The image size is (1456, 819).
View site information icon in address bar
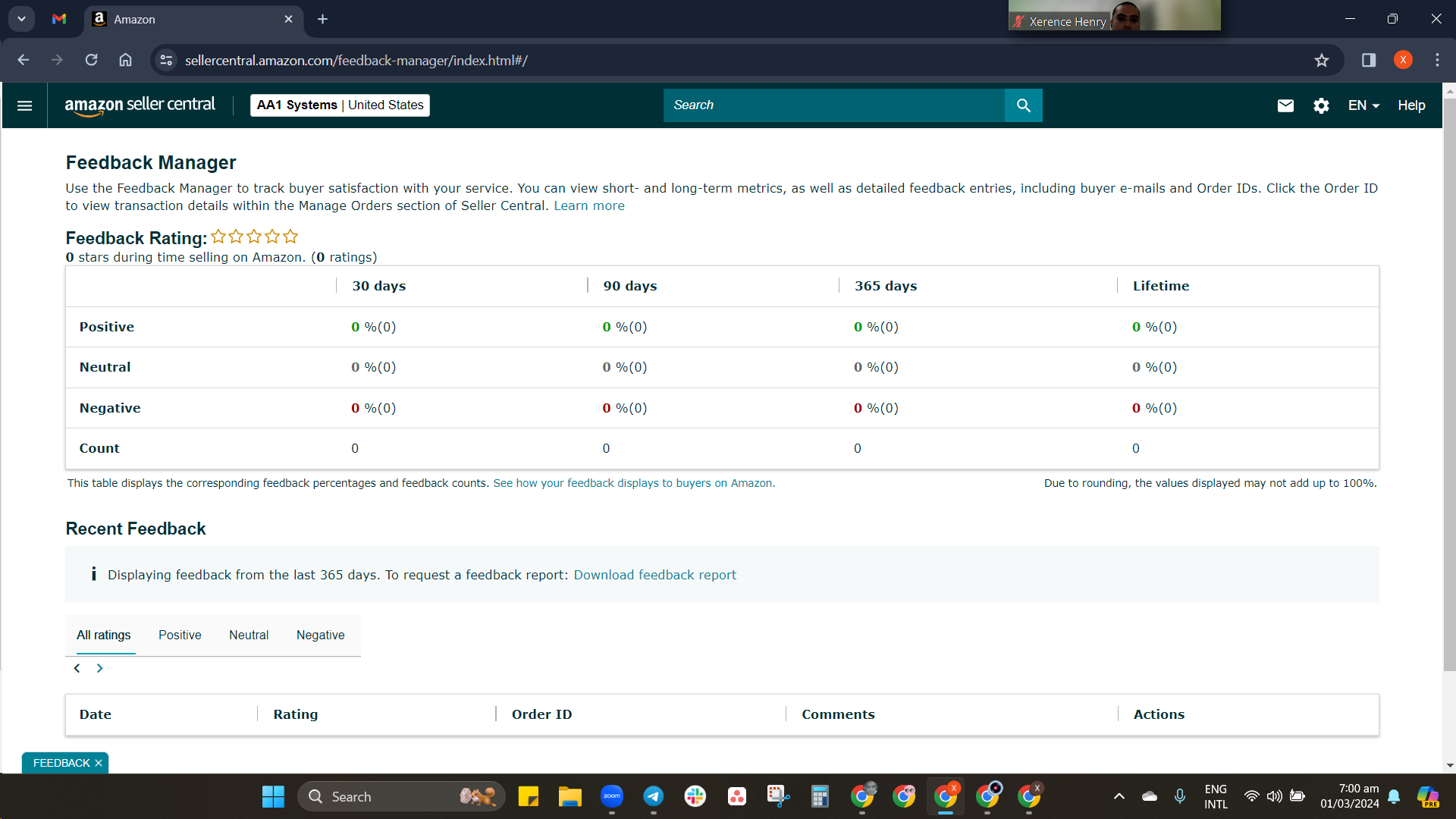tap(166, 60)
